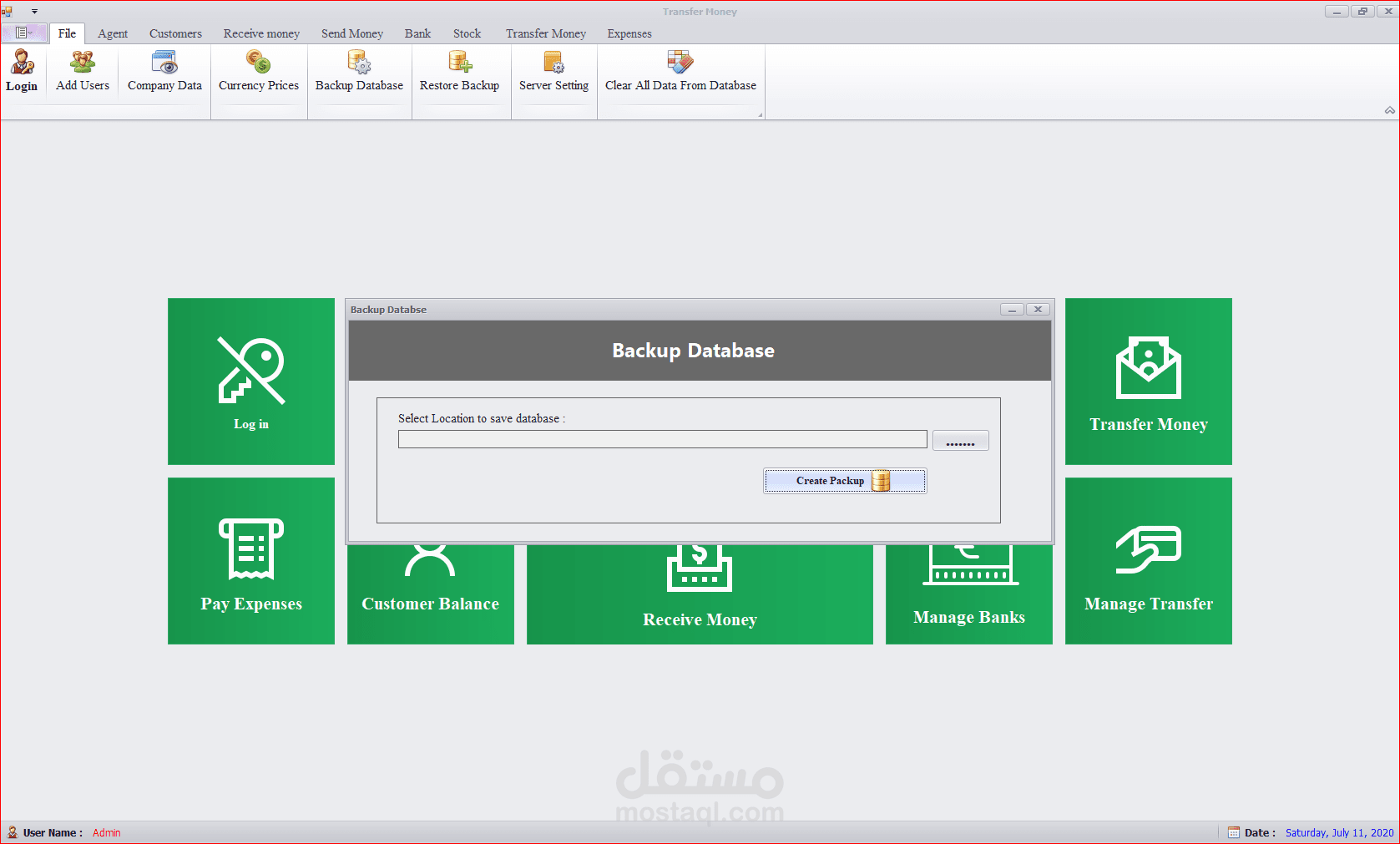
Task: Click the Backup Database dialog heading text
Action: click(693, 351)
